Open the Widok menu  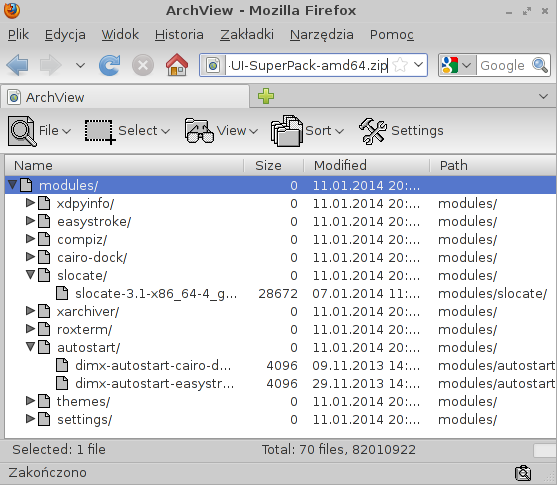(x=120, y=34)
